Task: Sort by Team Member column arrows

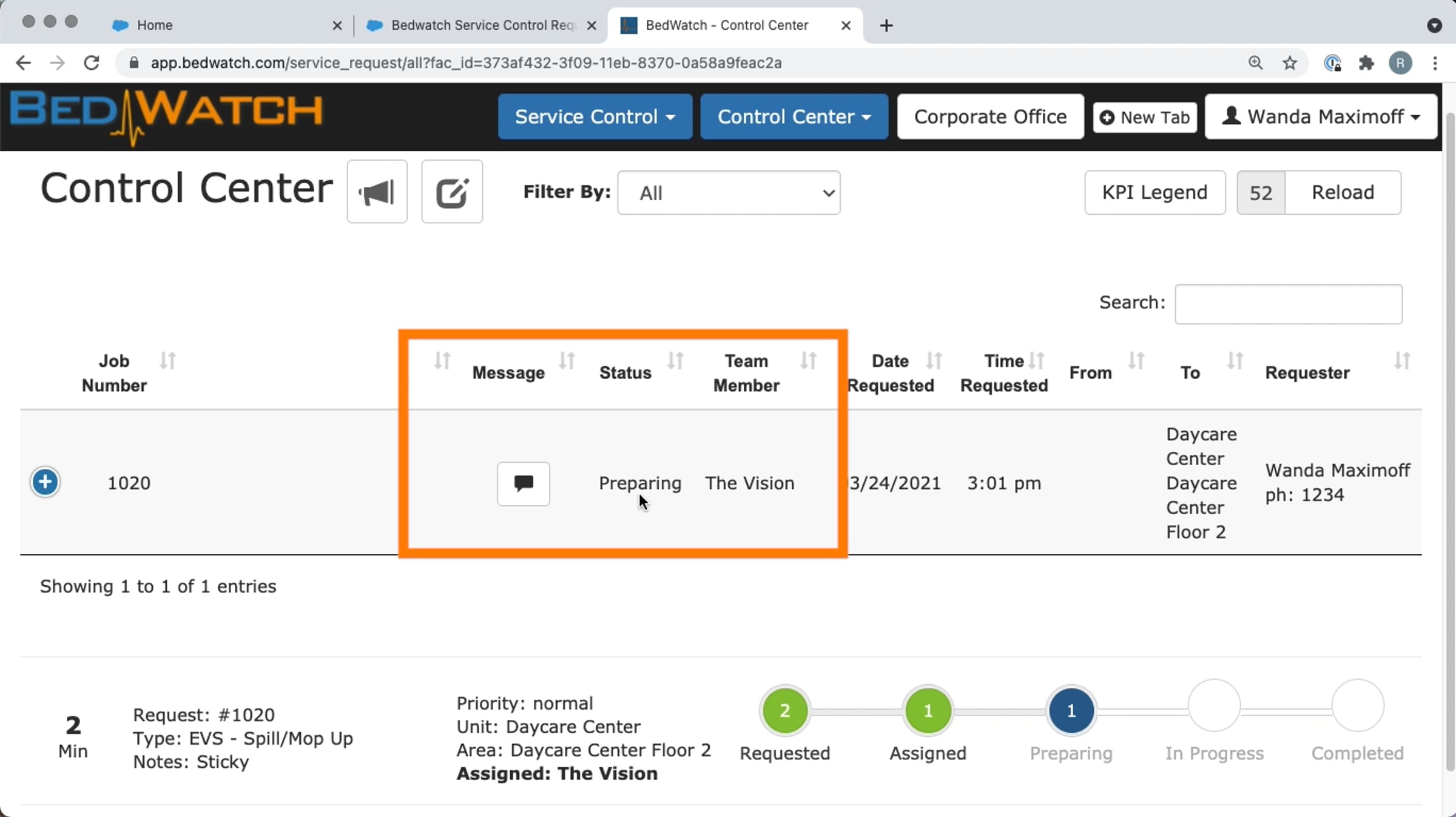Action: pyautogui.click(x=808, y=360)
